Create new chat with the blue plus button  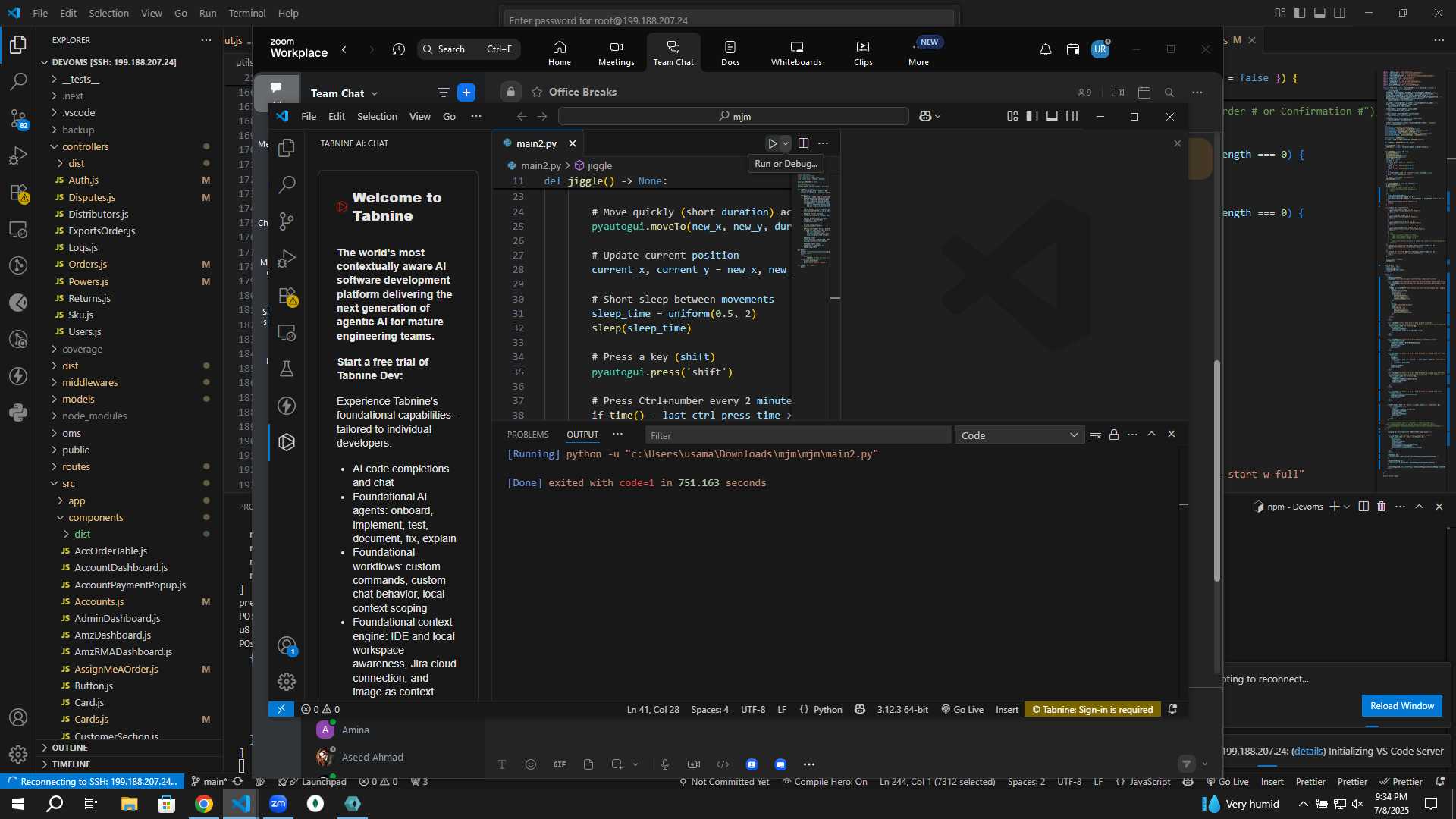coord(466,93)
